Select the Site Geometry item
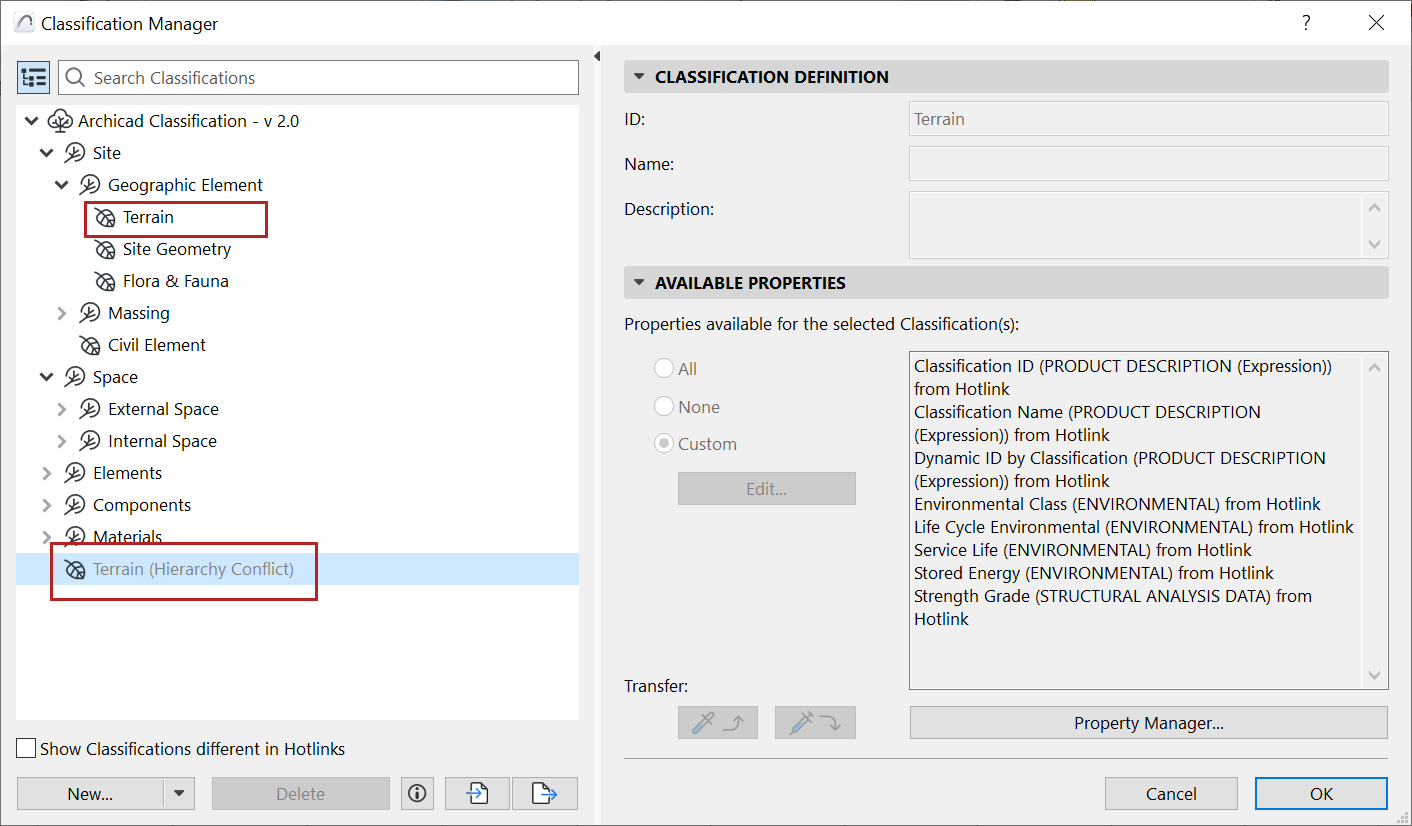Viewport: 1412px width, 826px height. click(x=177, y=249)
